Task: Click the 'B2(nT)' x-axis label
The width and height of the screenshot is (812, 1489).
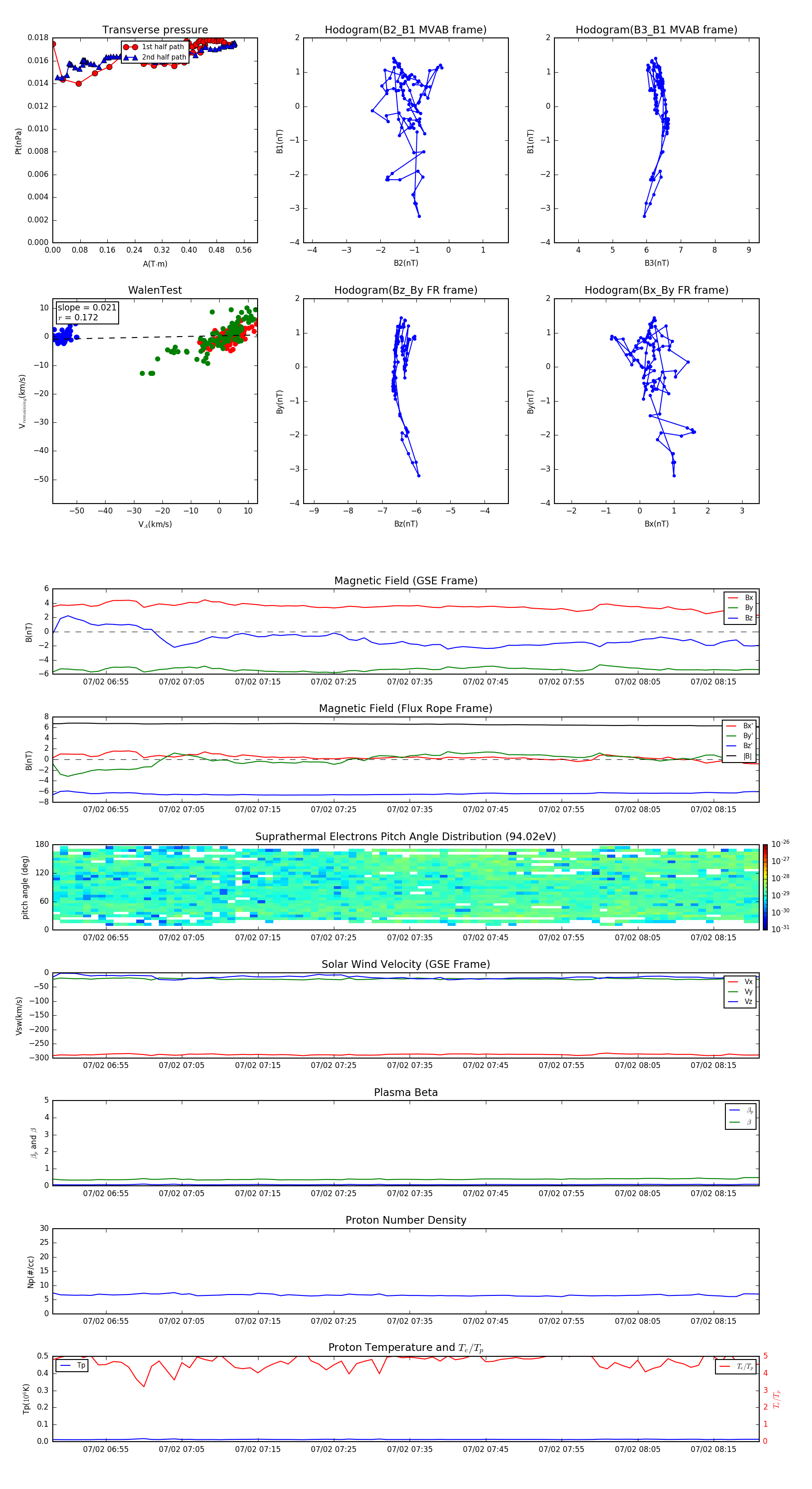Action: 406,263
